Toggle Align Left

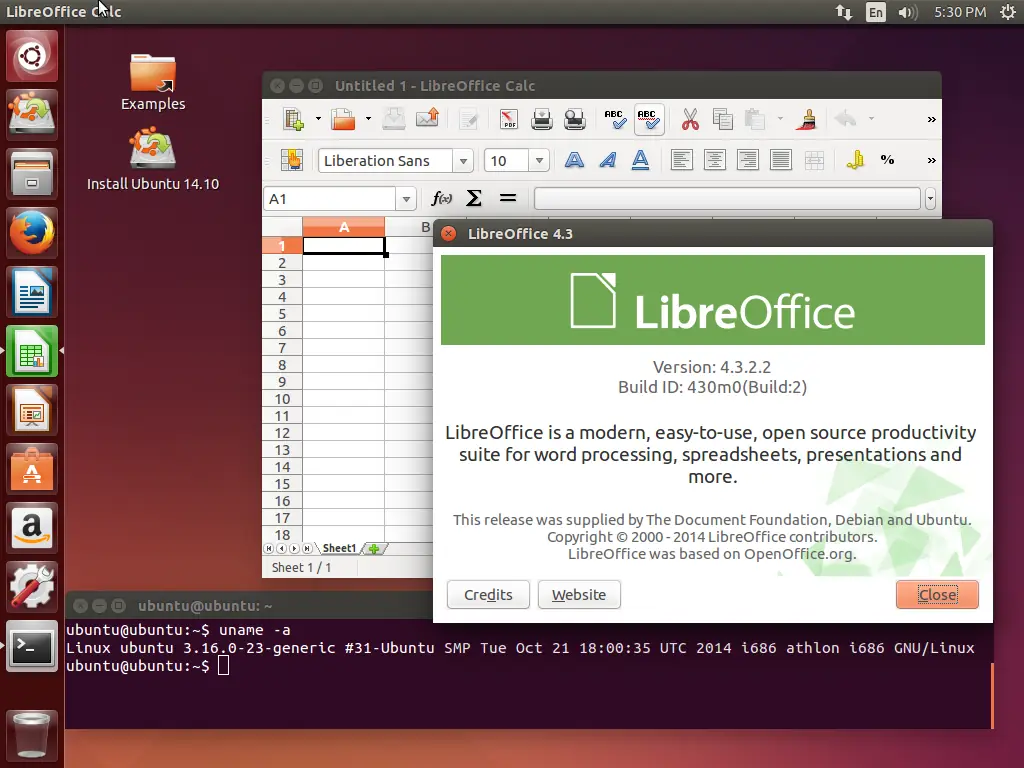coord(682,160)
